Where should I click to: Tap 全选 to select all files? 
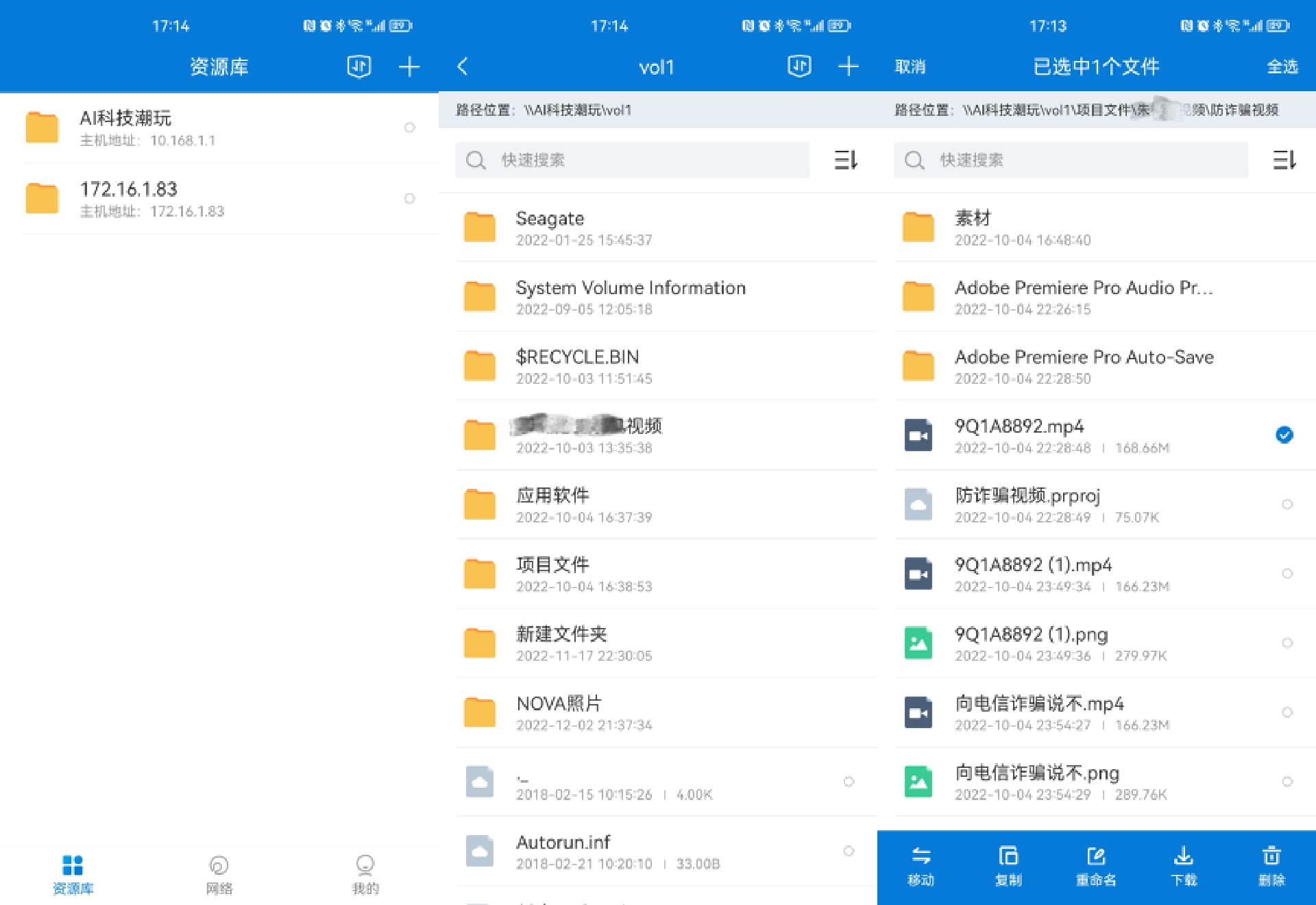tap(1282, 67)
